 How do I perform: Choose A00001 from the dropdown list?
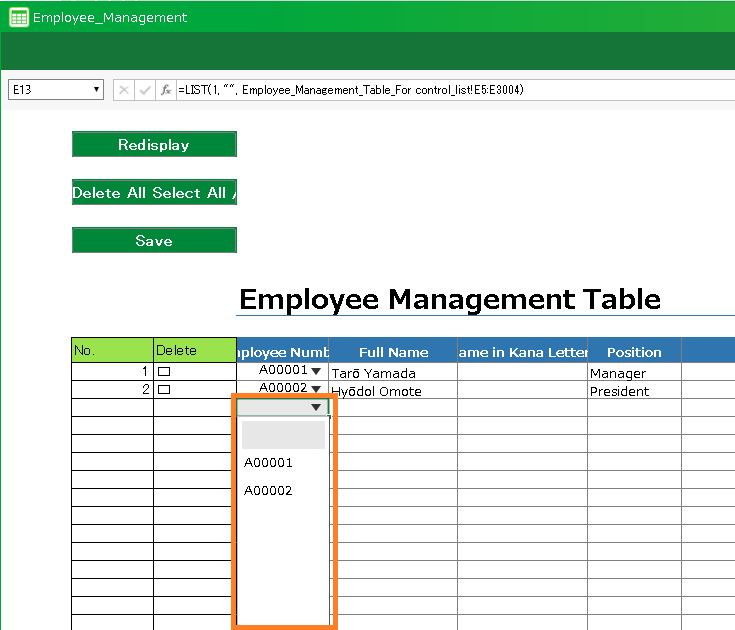268,463
